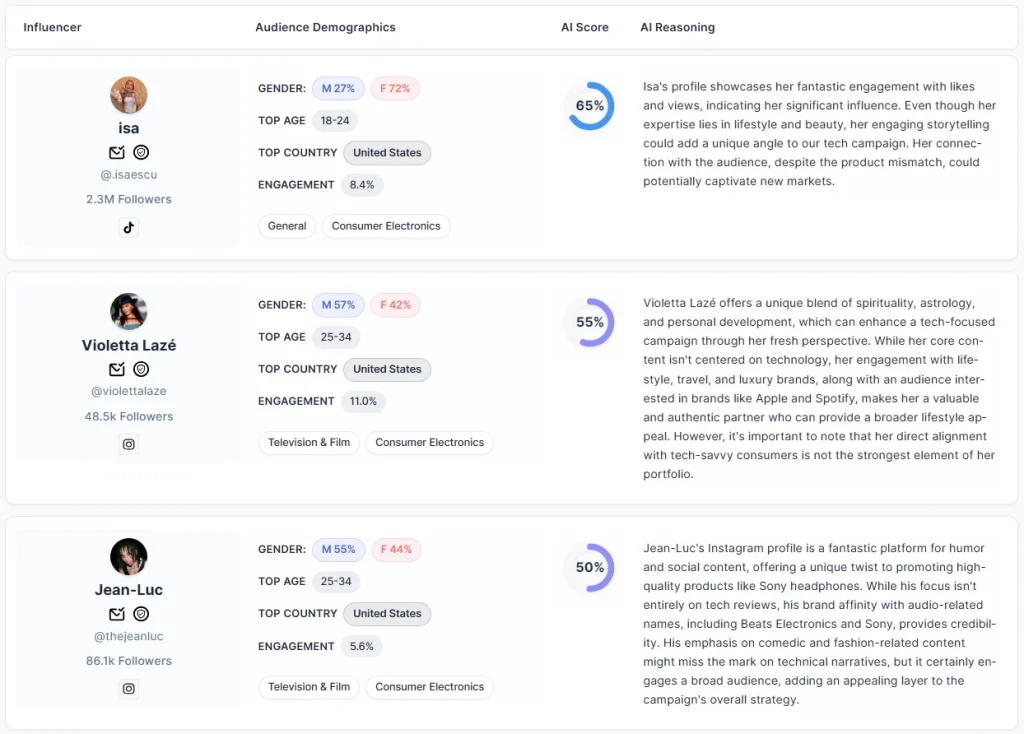Open the @.isaescu handle link
The height and width of the screenshot is (734, 1024).
pyautogui.click(x=128, y=175)
